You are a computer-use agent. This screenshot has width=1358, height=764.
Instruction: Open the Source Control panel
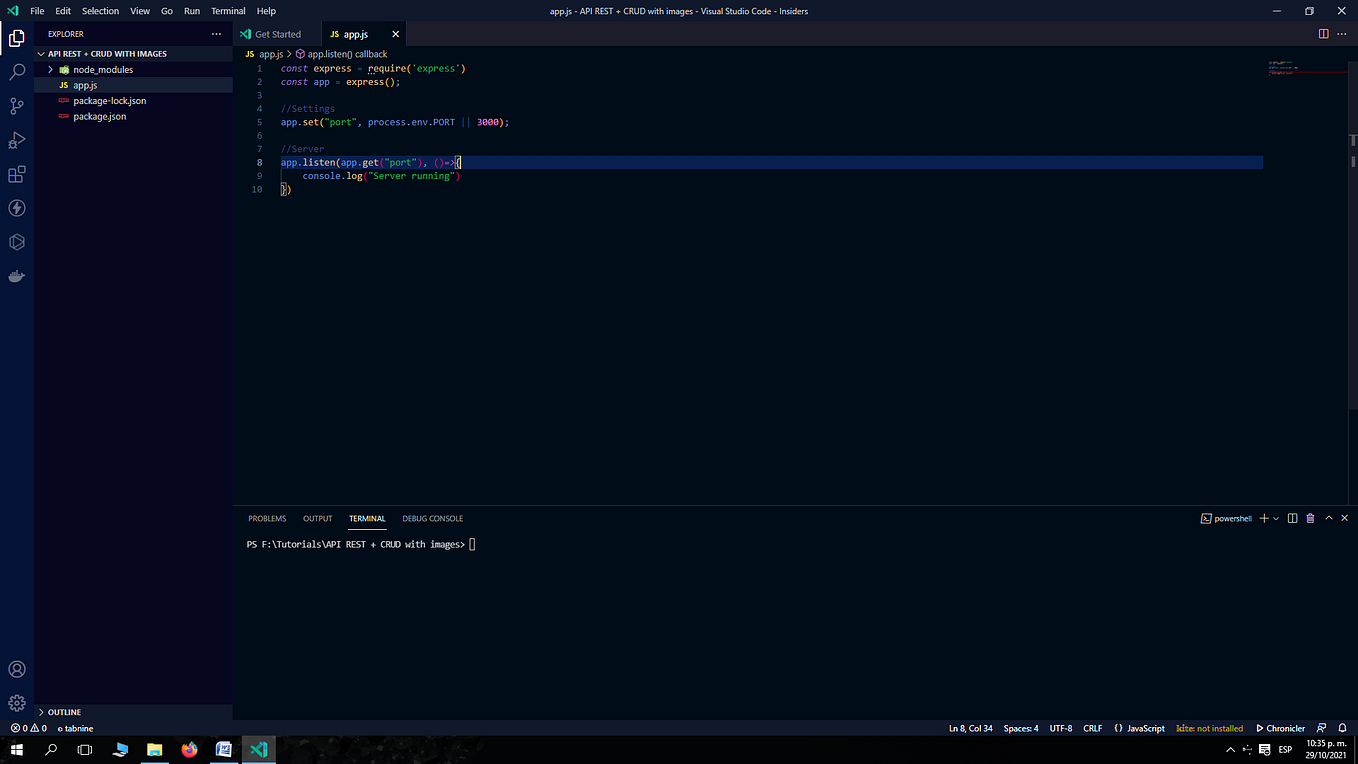click(x=16, y=106)
